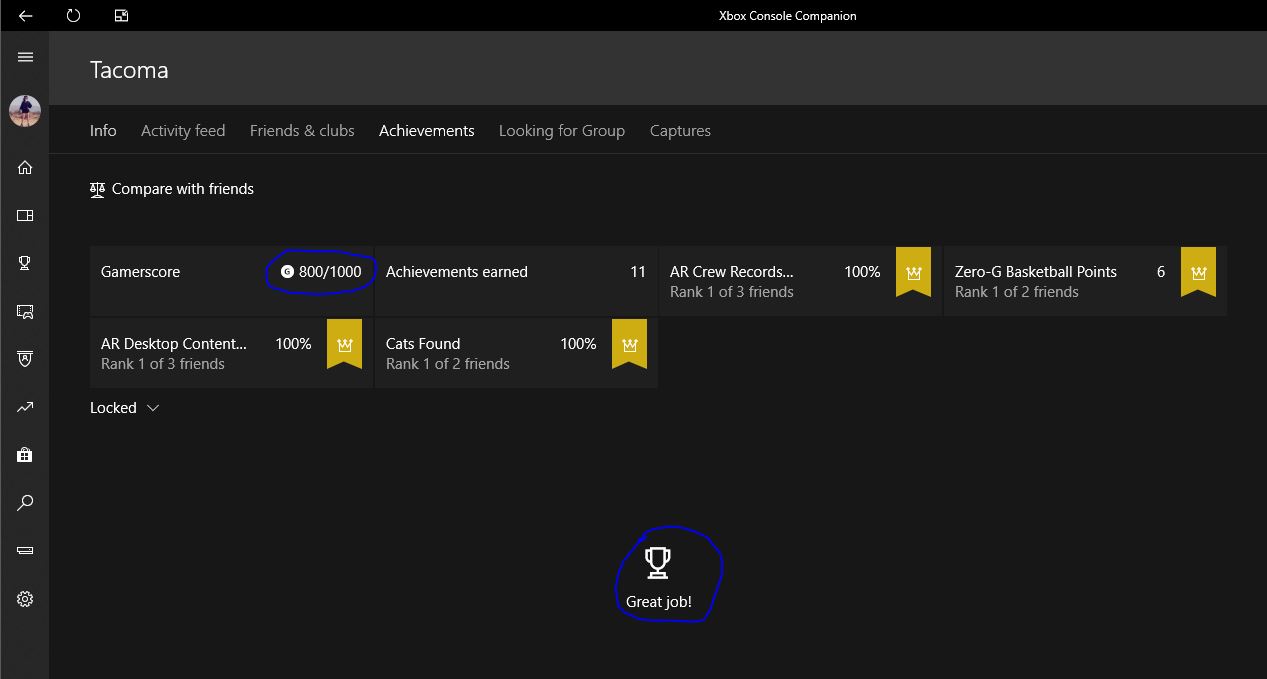Open Friends & clubs tab

[x=302, y=130]
